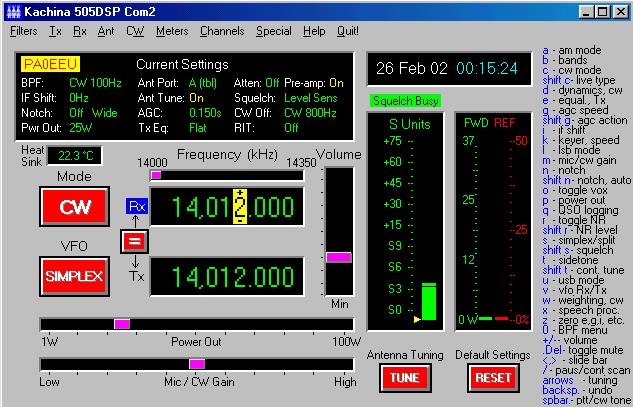
Task: Click the frequency band position slider handle
Action: click(156, 175)
